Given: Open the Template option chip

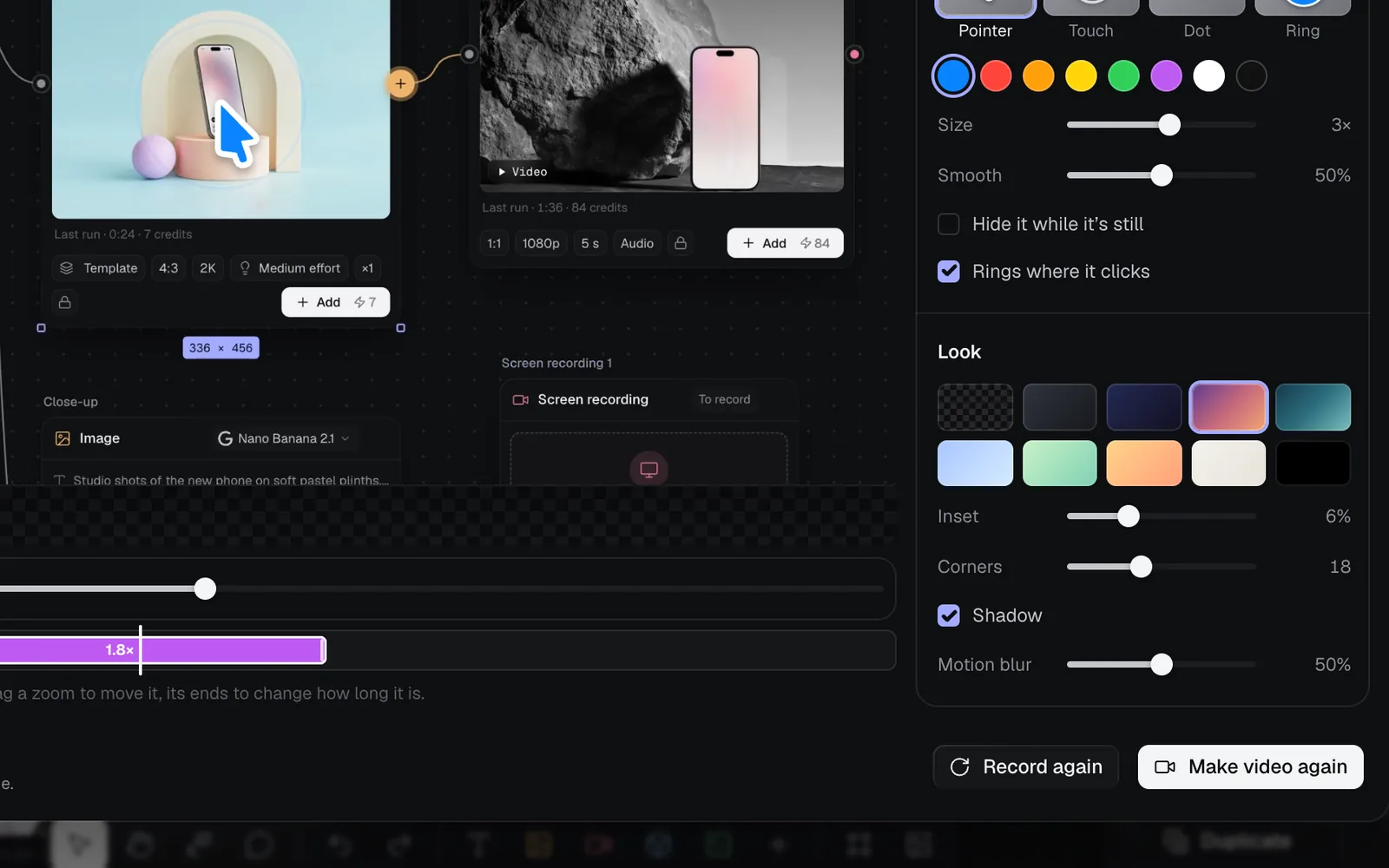Looking at the screenshot, I should (x=98, y=268).
